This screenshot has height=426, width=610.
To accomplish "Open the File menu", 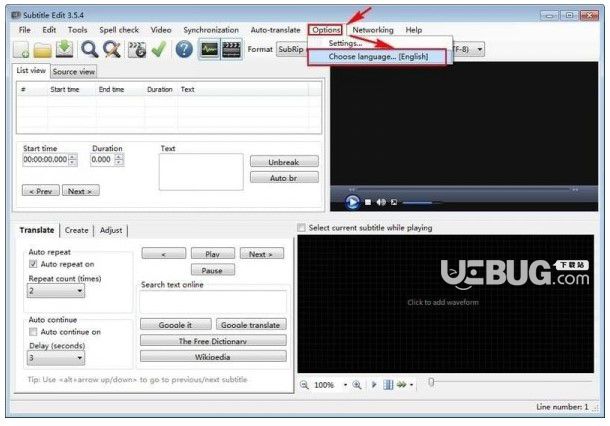I will (x=25, y=30).
